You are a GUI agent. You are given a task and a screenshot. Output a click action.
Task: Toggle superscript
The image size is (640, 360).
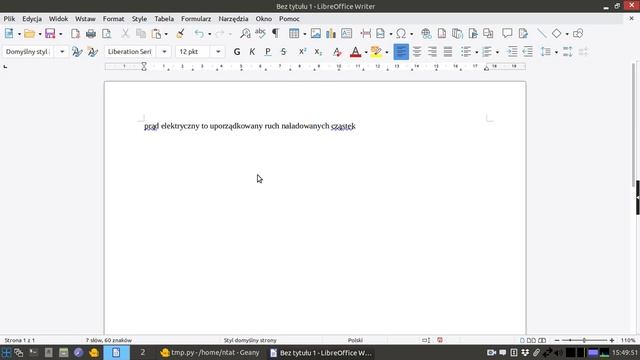302,52
